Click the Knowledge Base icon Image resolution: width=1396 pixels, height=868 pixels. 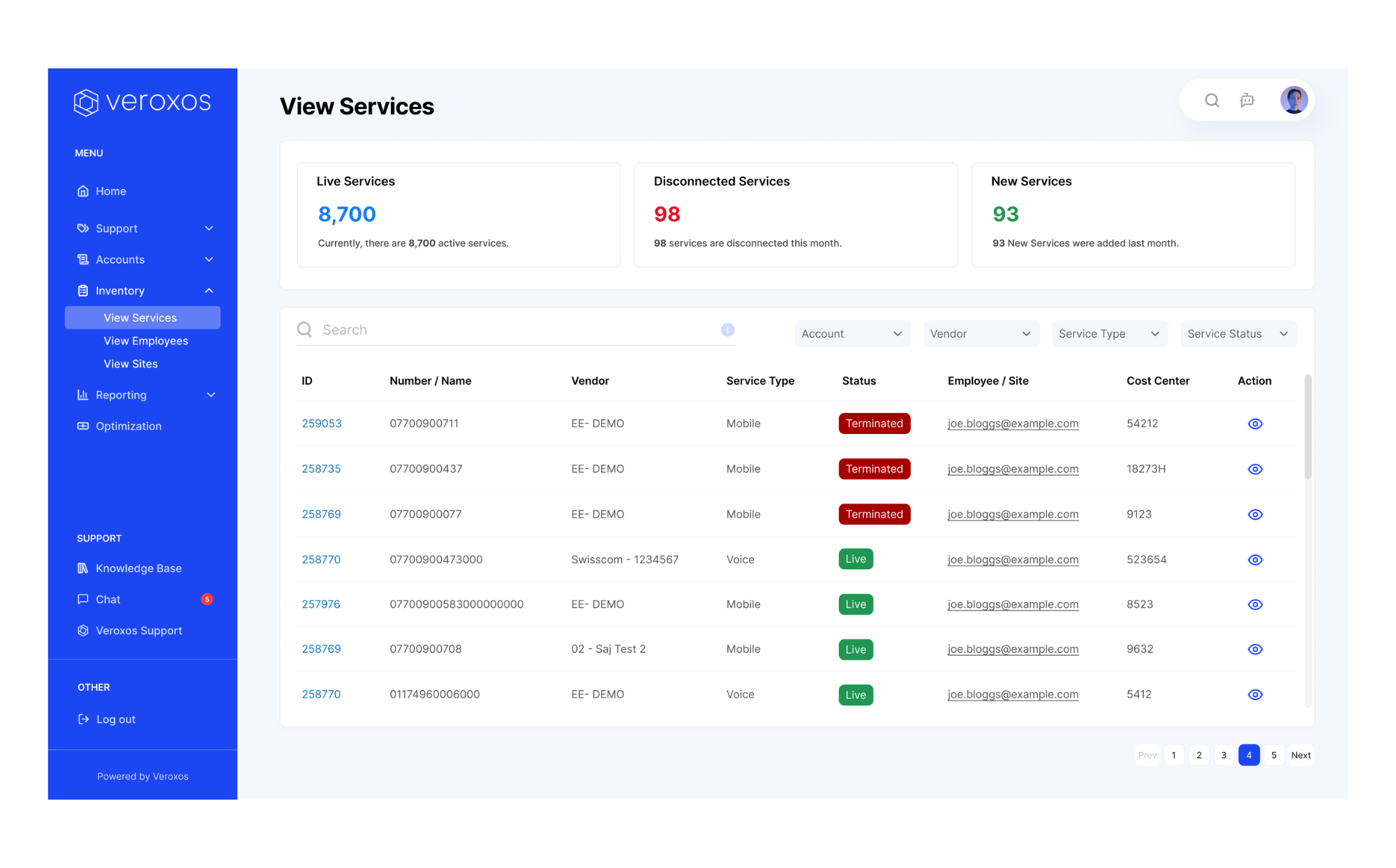coord(83,569)
